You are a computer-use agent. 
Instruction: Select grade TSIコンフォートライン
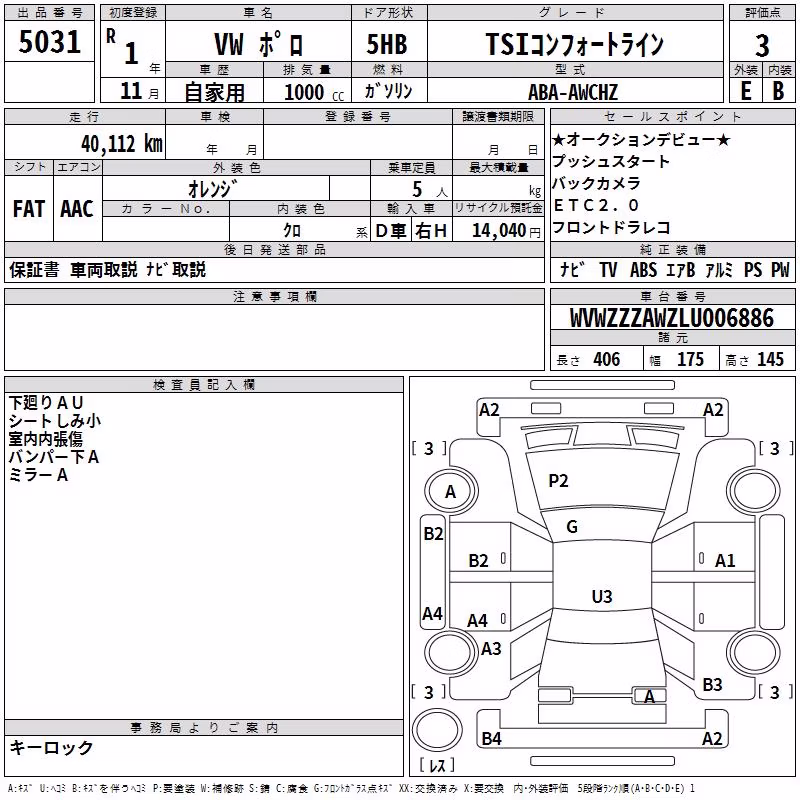pos(574,44)
